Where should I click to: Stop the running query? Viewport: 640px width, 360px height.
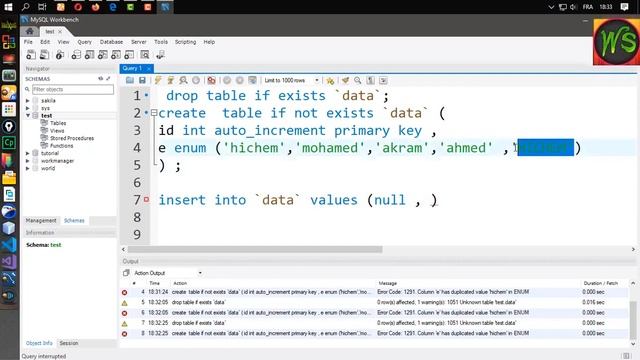click(196, 80)
